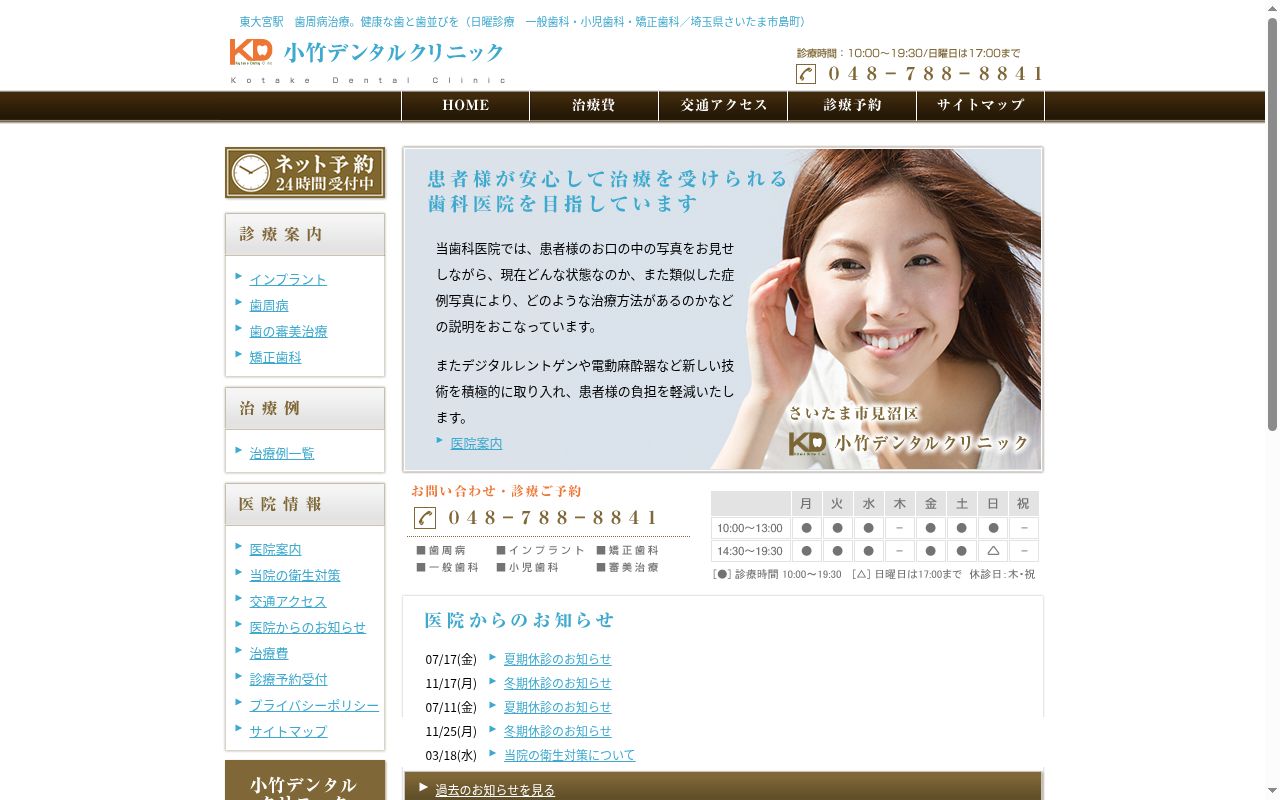Image resolution: width=1280 pixels, height=800 pixels.
Task: Click the 医院情報 sidebar heading
Action: (x=305, y=504)
